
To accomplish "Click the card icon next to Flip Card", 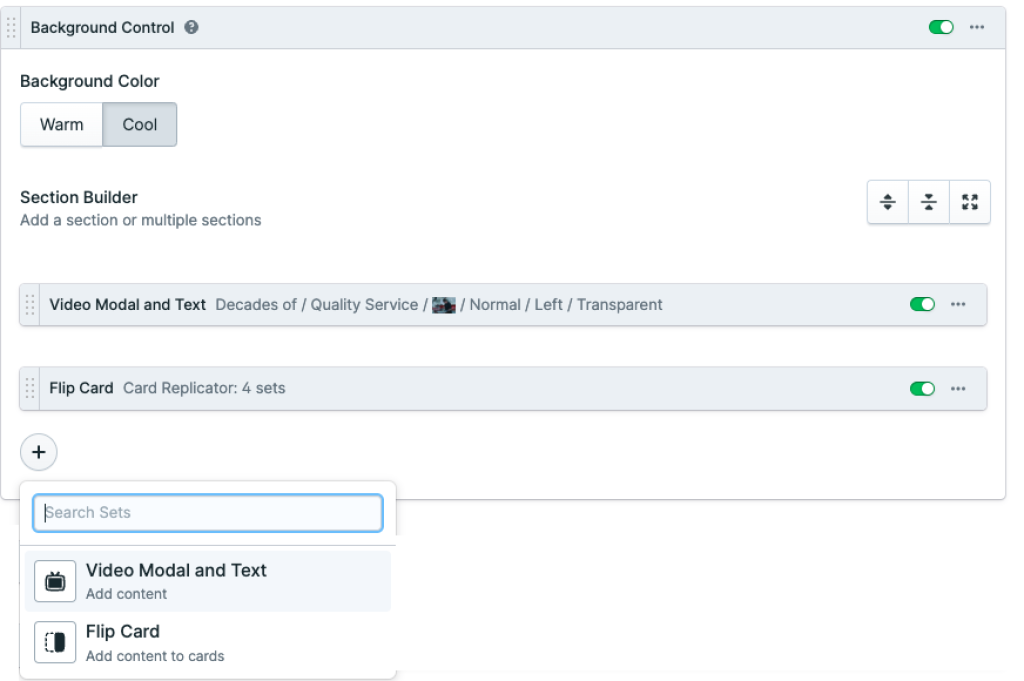I will 54,642.
